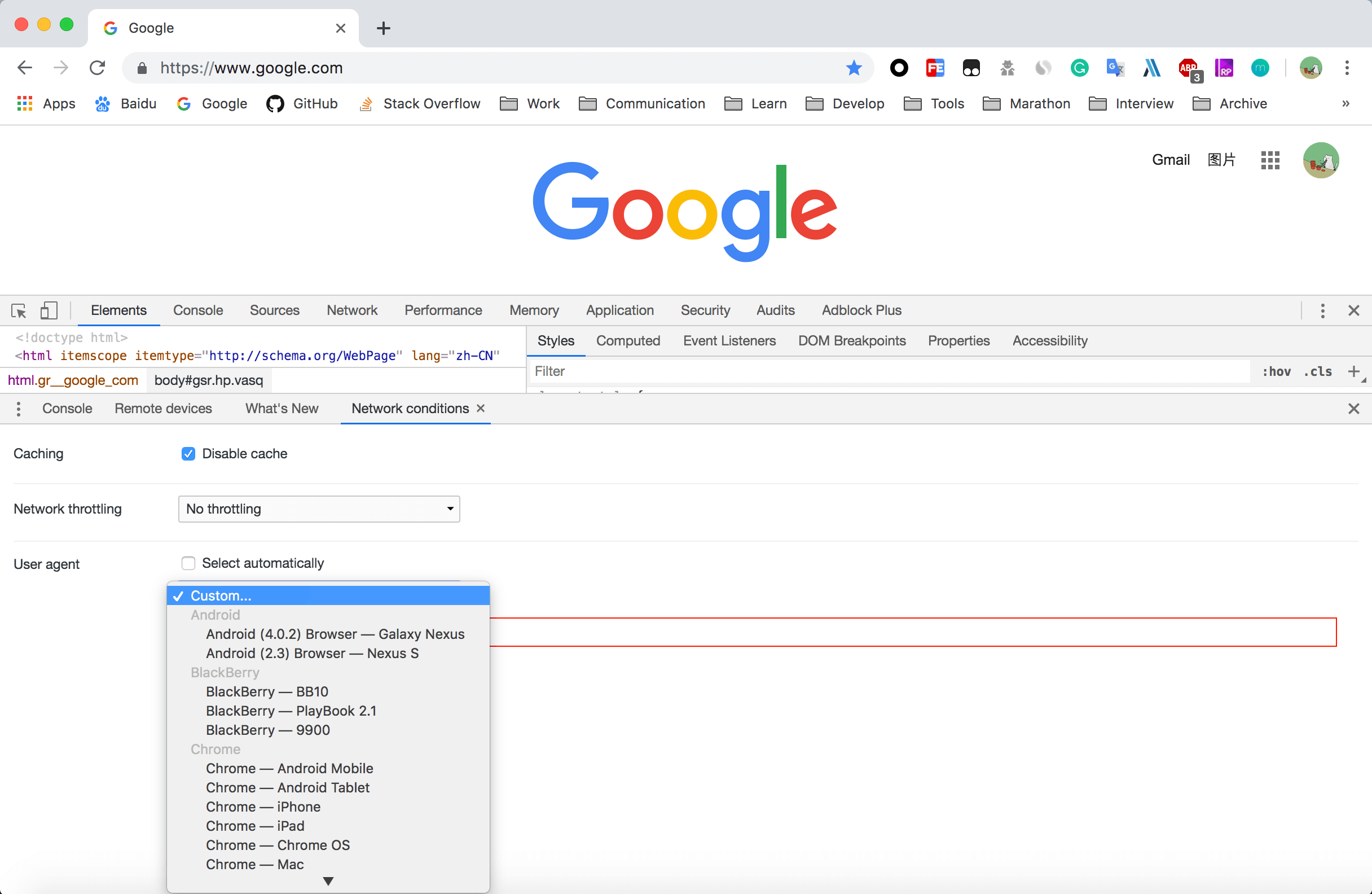Viewport: 1372px width, 894px height.
Task: Open the Google apps grid icon
Action: tap(1270, 160)
